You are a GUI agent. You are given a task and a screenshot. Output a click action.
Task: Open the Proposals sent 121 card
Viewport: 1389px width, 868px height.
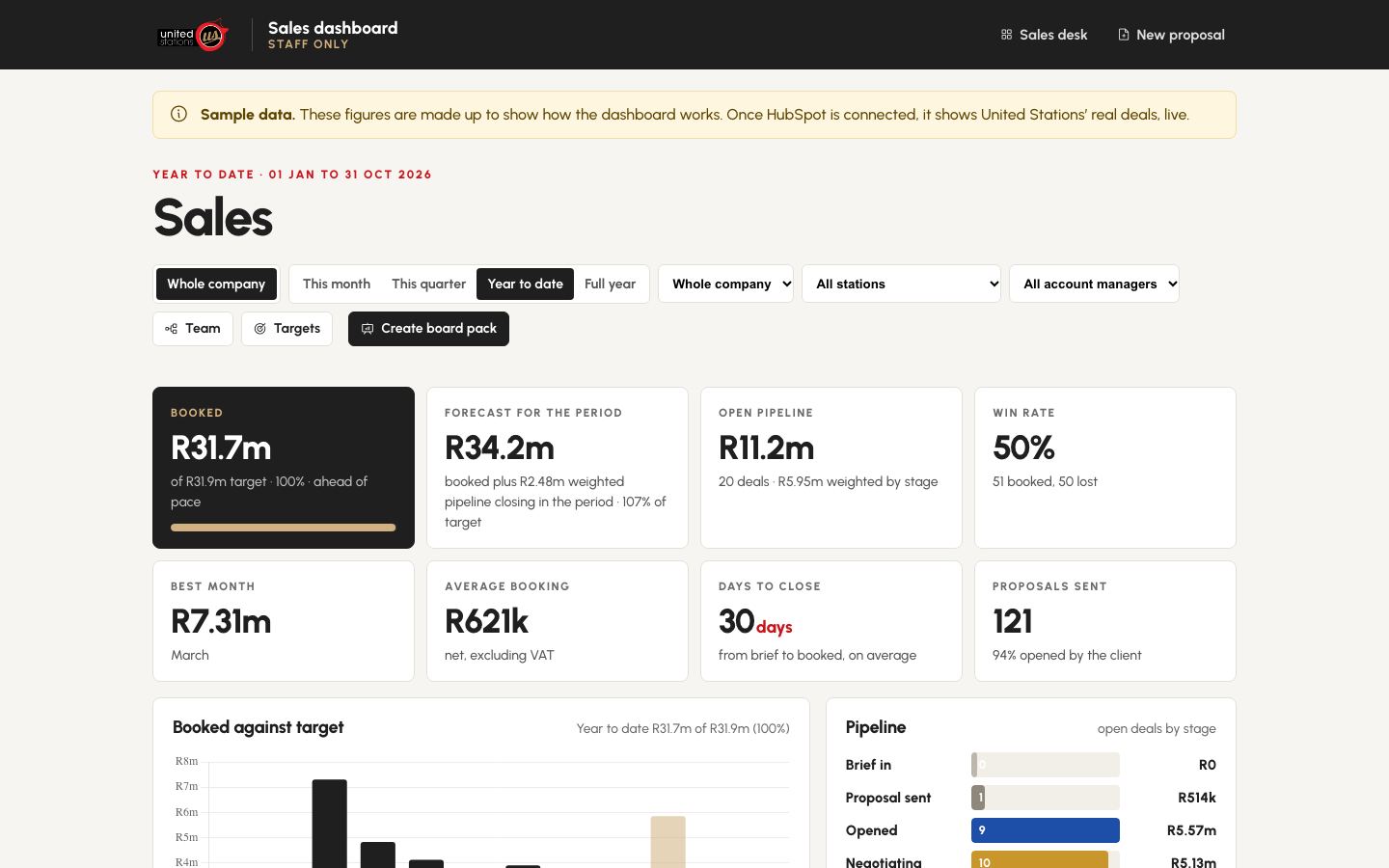(x=1105, y=621)
